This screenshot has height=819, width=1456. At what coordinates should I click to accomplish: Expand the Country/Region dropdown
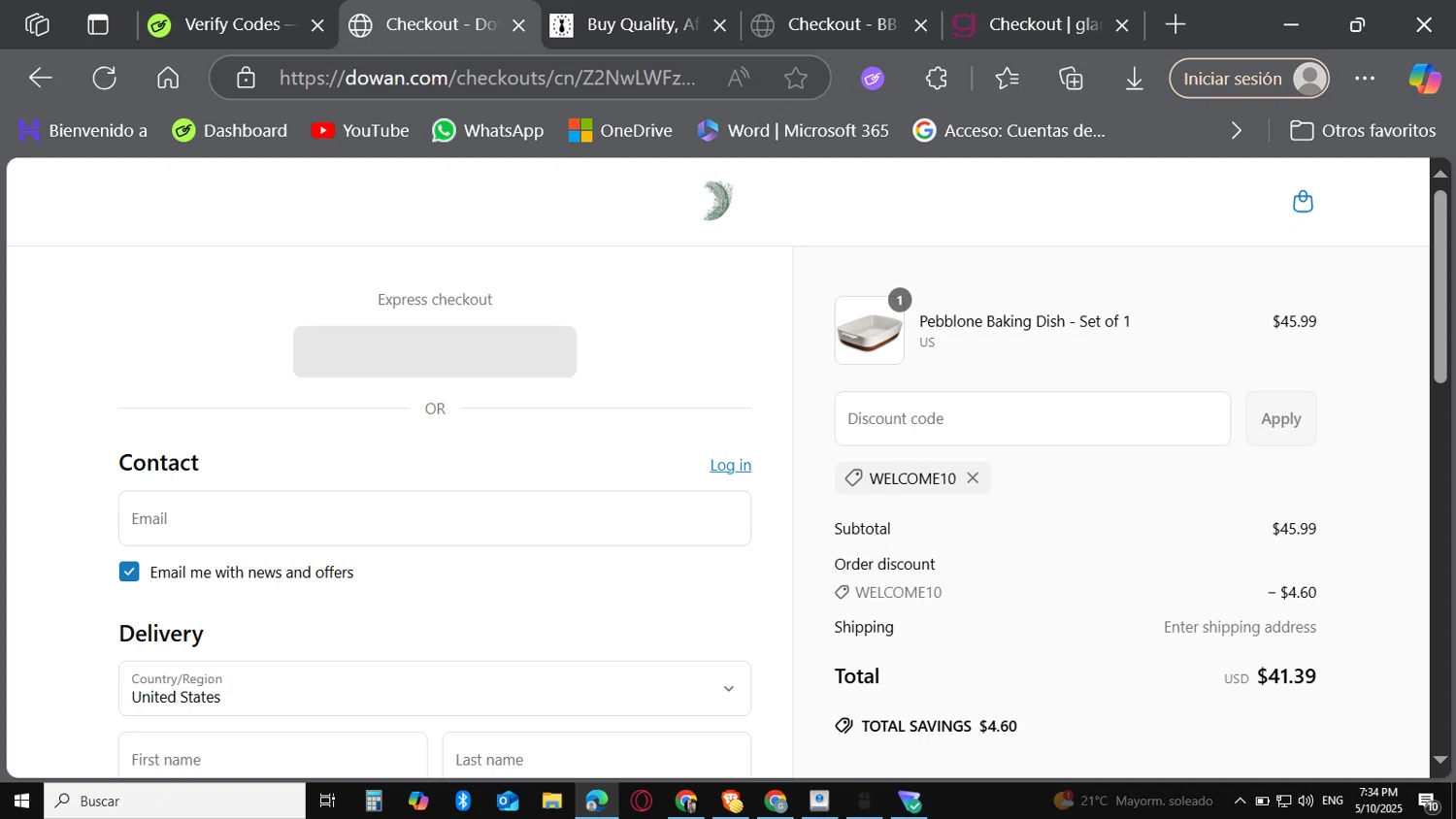[435, 688]
